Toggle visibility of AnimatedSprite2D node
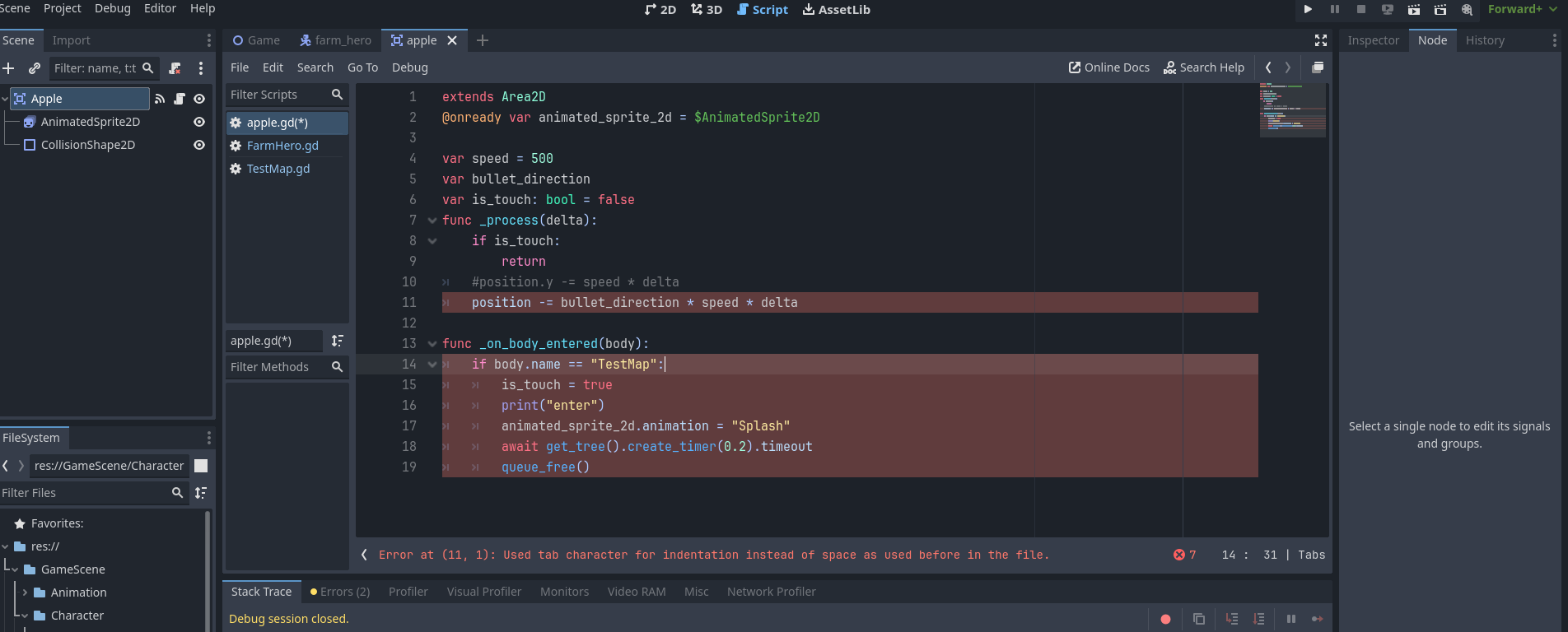Screen dimensions: 1568x632 point(199,122)
